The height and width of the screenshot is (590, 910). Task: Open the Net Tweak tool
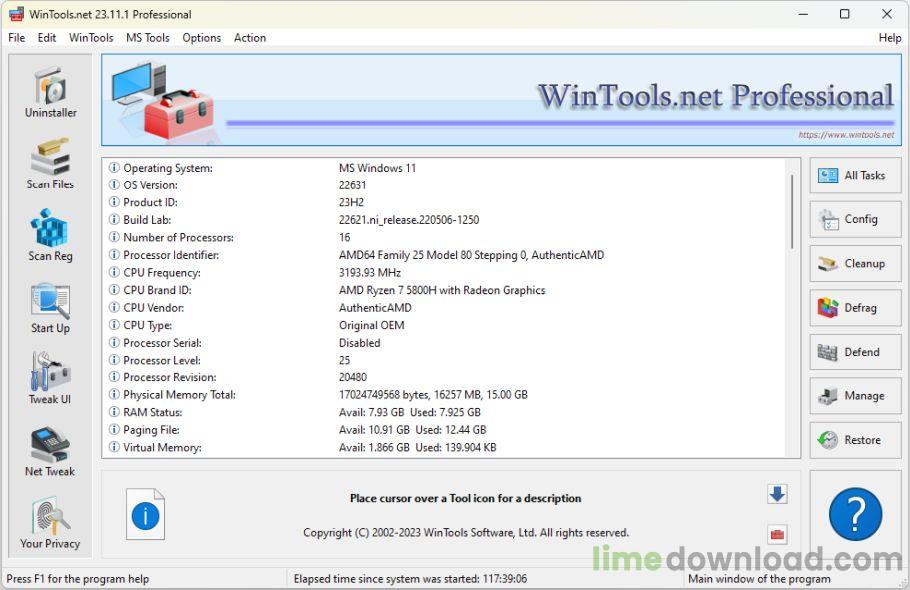(49, 447)
